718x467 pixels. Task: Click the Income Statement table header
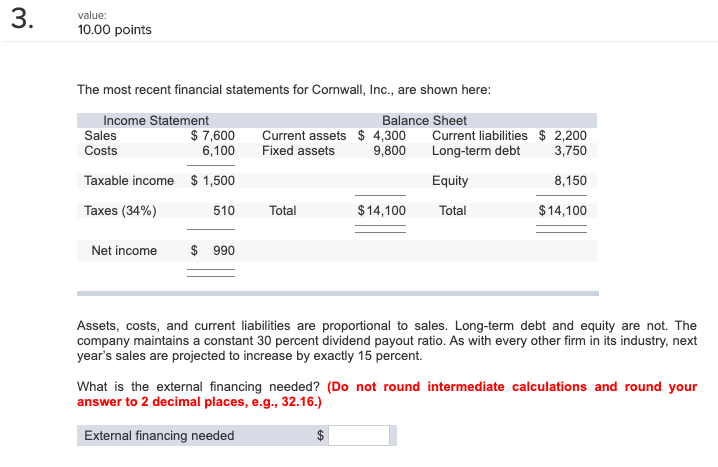[x=156, y=120]
